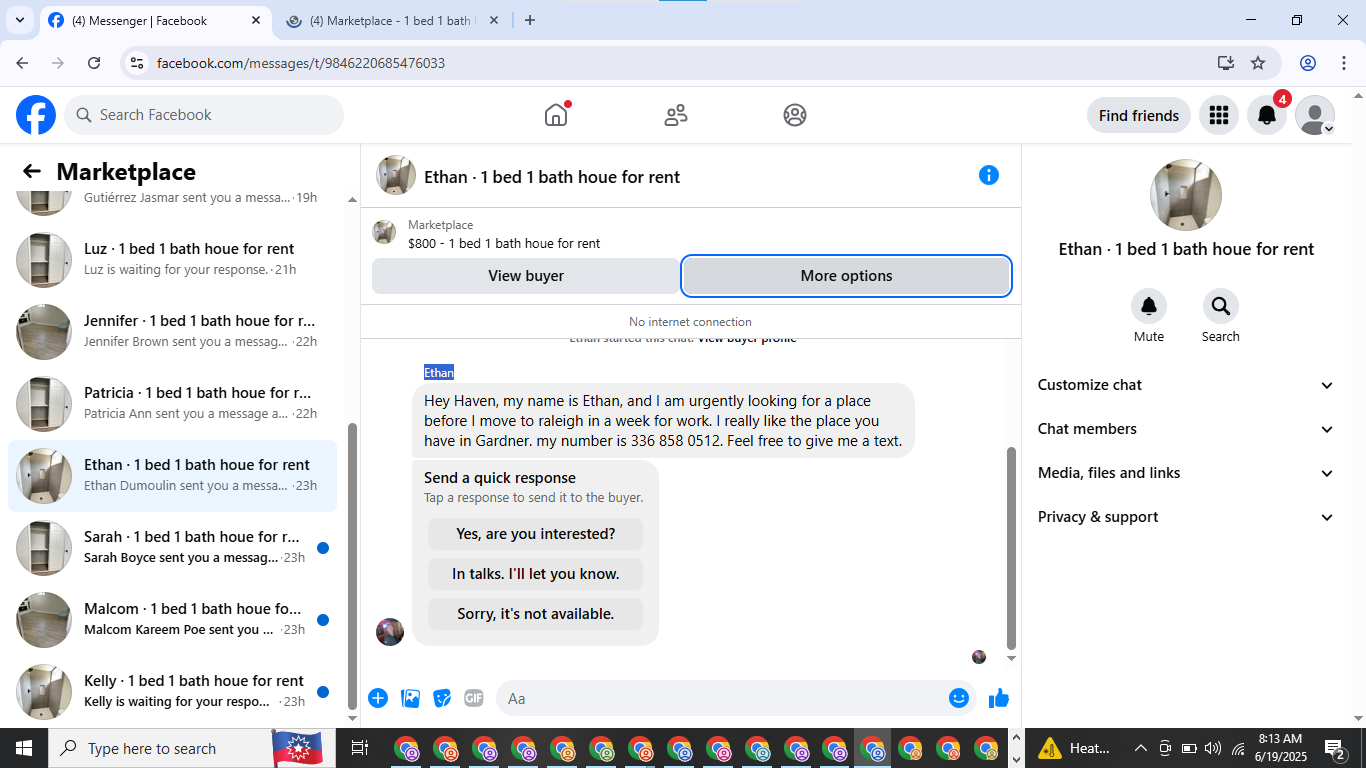Click the install app icon in address bar
Viewport: 1366px width, 768px height.
1226,63
